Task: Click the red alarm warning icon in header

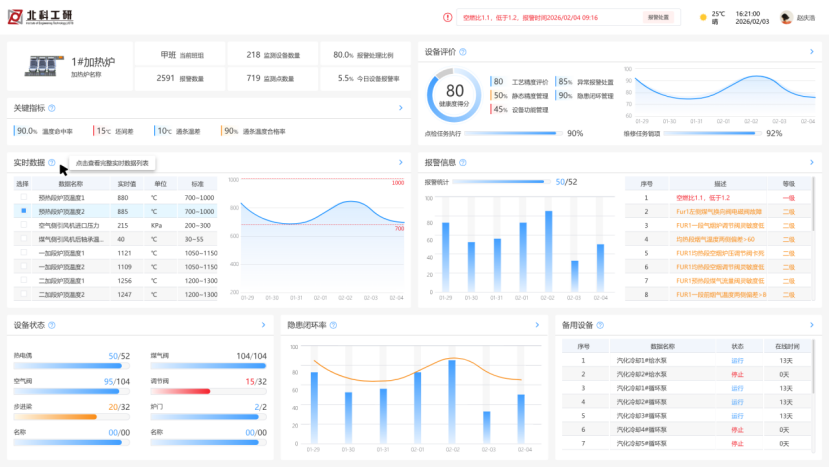Action: click(448, 17)
